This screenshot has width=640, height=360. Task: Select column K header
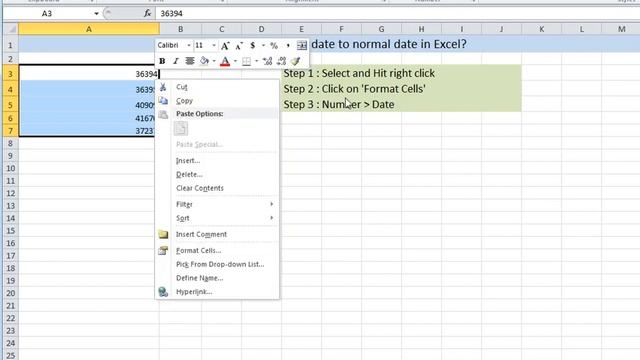tap(542, 29)
